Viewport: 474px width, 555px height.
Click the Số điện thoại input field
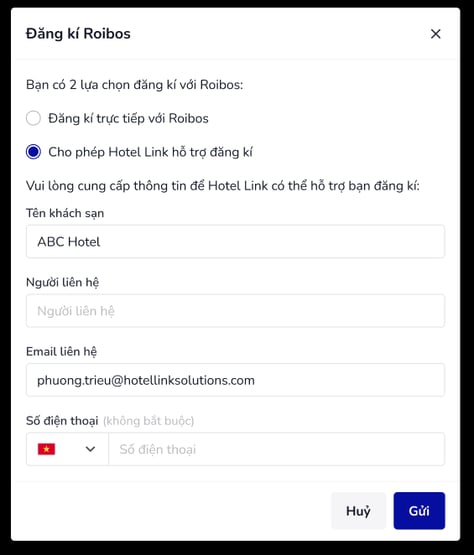pos(276,449)
